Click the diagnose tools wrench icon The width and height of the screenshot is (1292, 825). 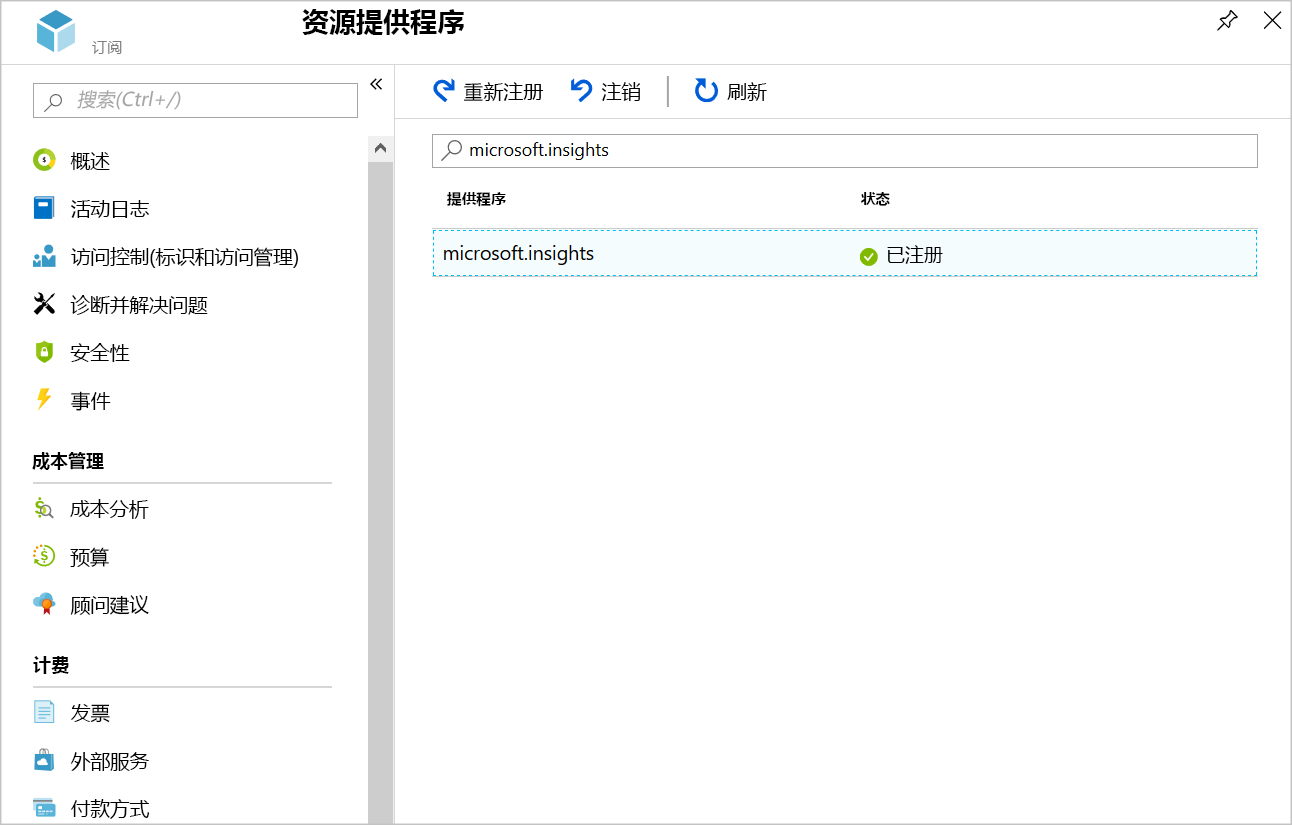coord(44,304)
